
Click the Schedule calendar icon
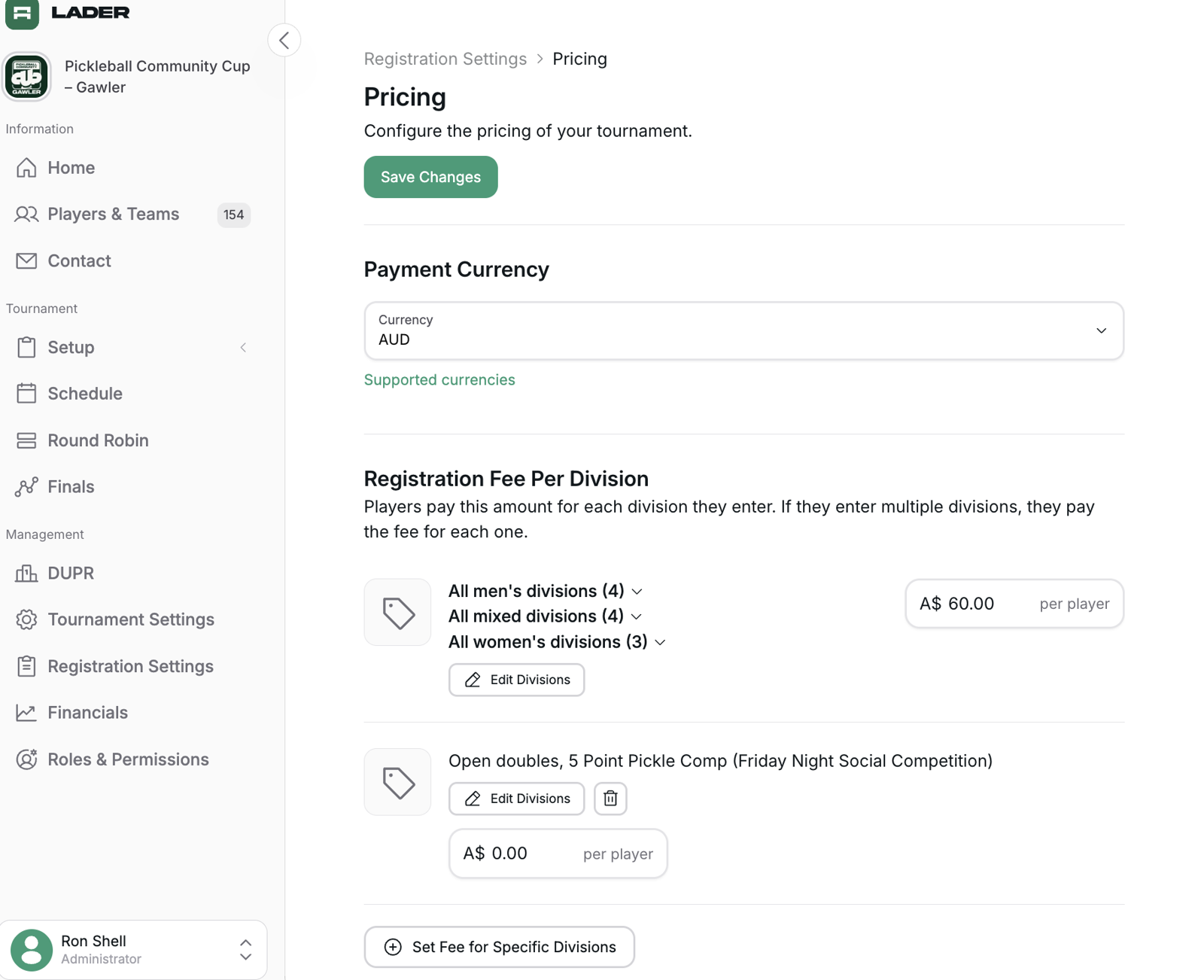pos(26,394)
